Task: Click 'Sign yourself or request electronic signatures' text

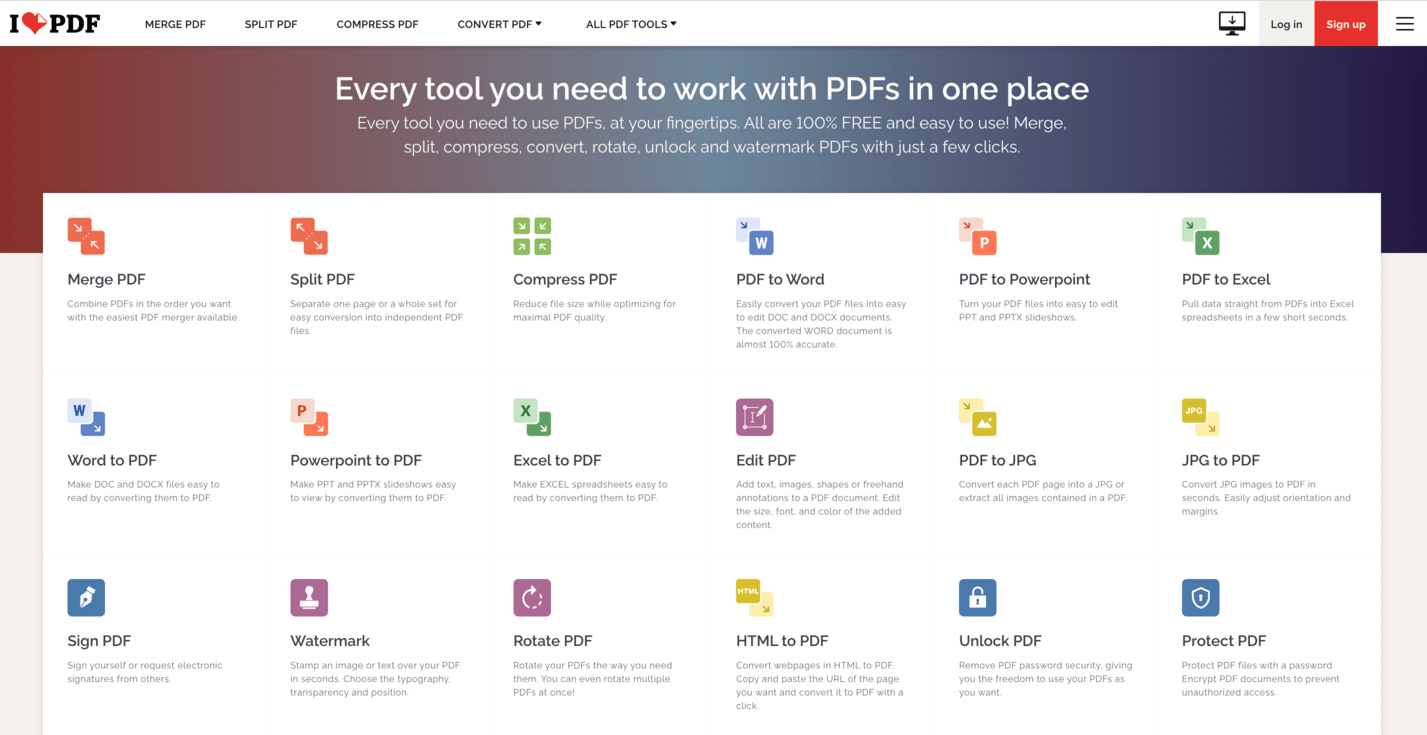Action: tap(145, 672)
